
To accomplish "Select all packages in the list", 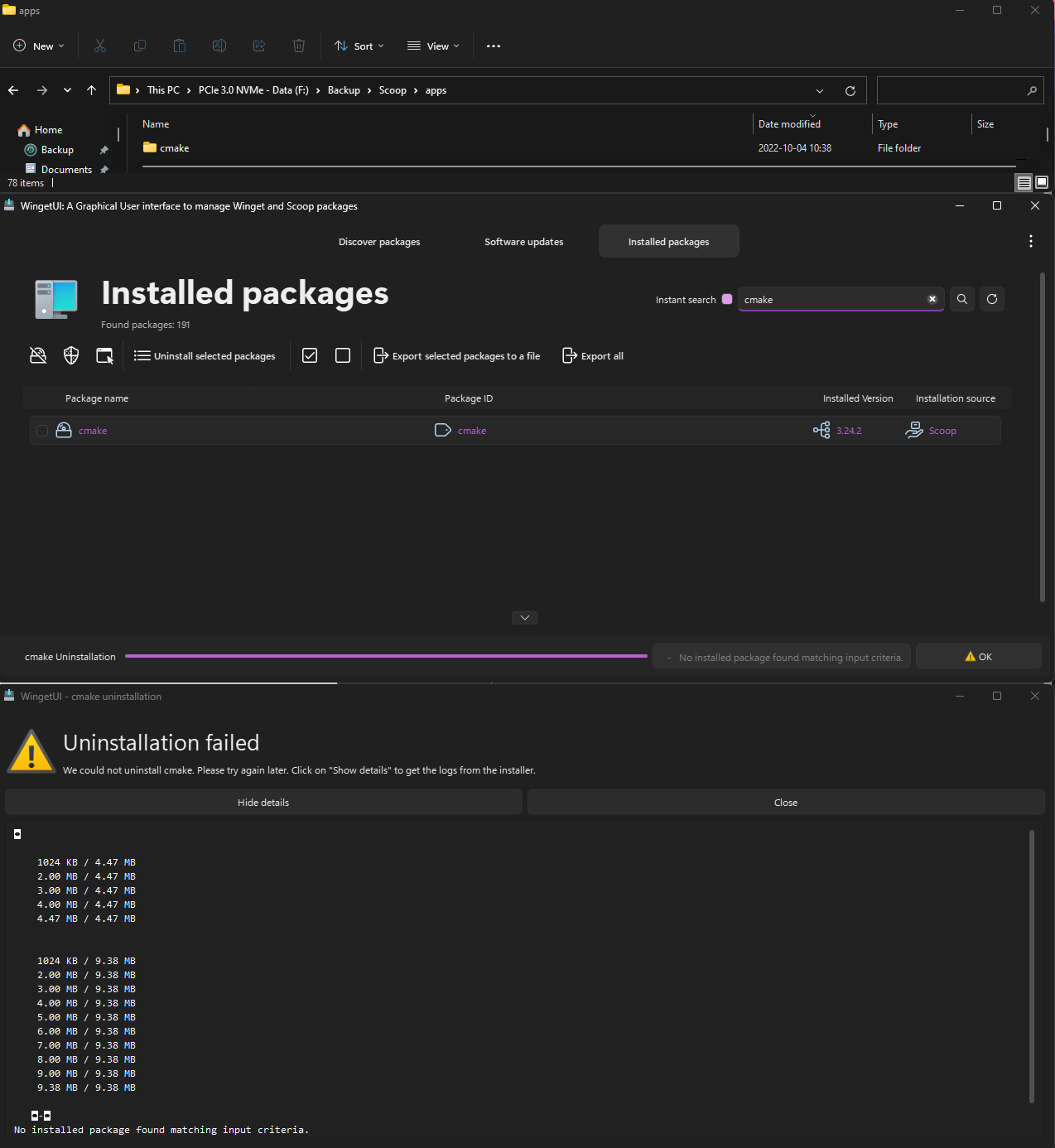I will pos(309,355).
